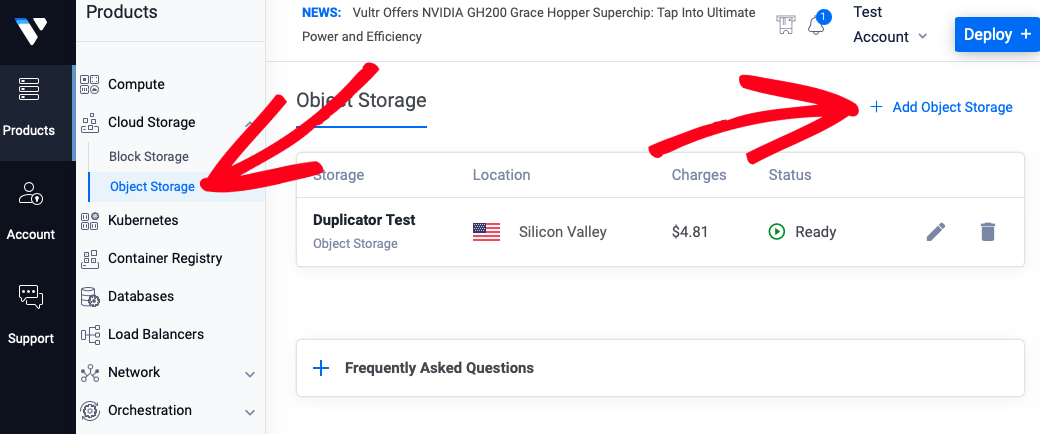
Task: Click the green Ready status icon
Action: (776, 232)
